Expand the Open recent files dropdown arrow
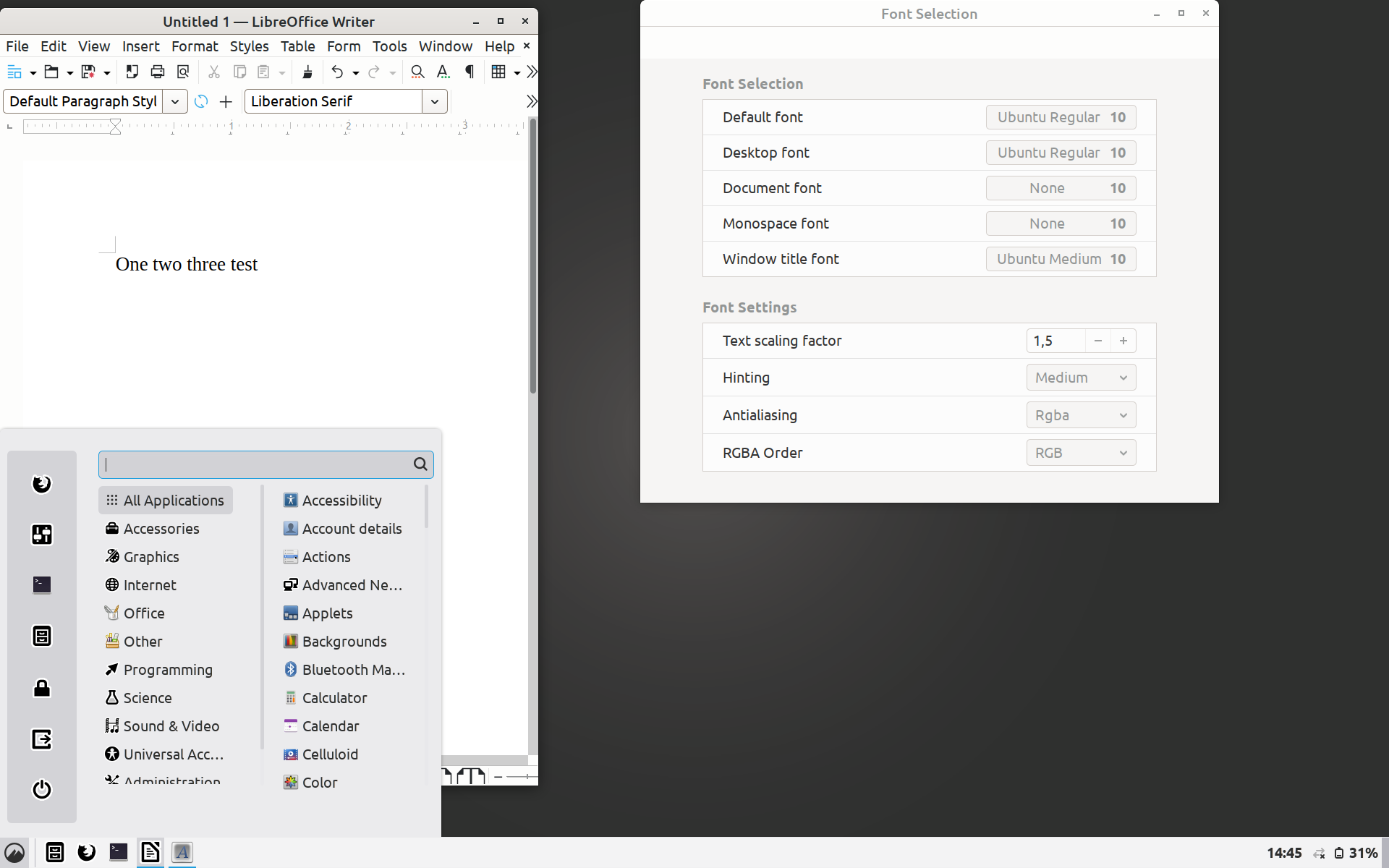Image resolution: width=1389 pixels, height=868 pixels. [x=69, y=72]
